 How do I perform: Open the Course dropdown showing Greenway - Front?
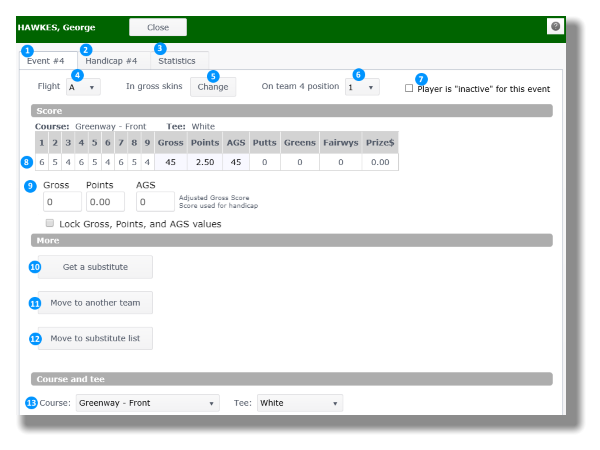[147, 403]
